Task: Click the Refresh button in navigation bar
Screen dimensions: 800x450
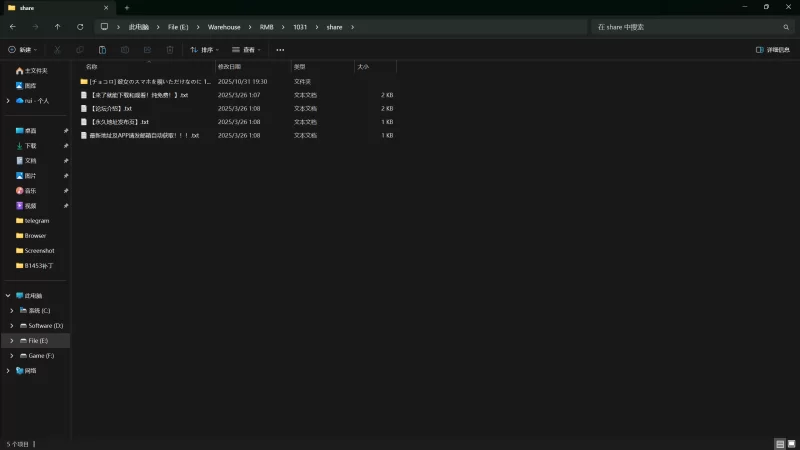Action: (79, 27)
